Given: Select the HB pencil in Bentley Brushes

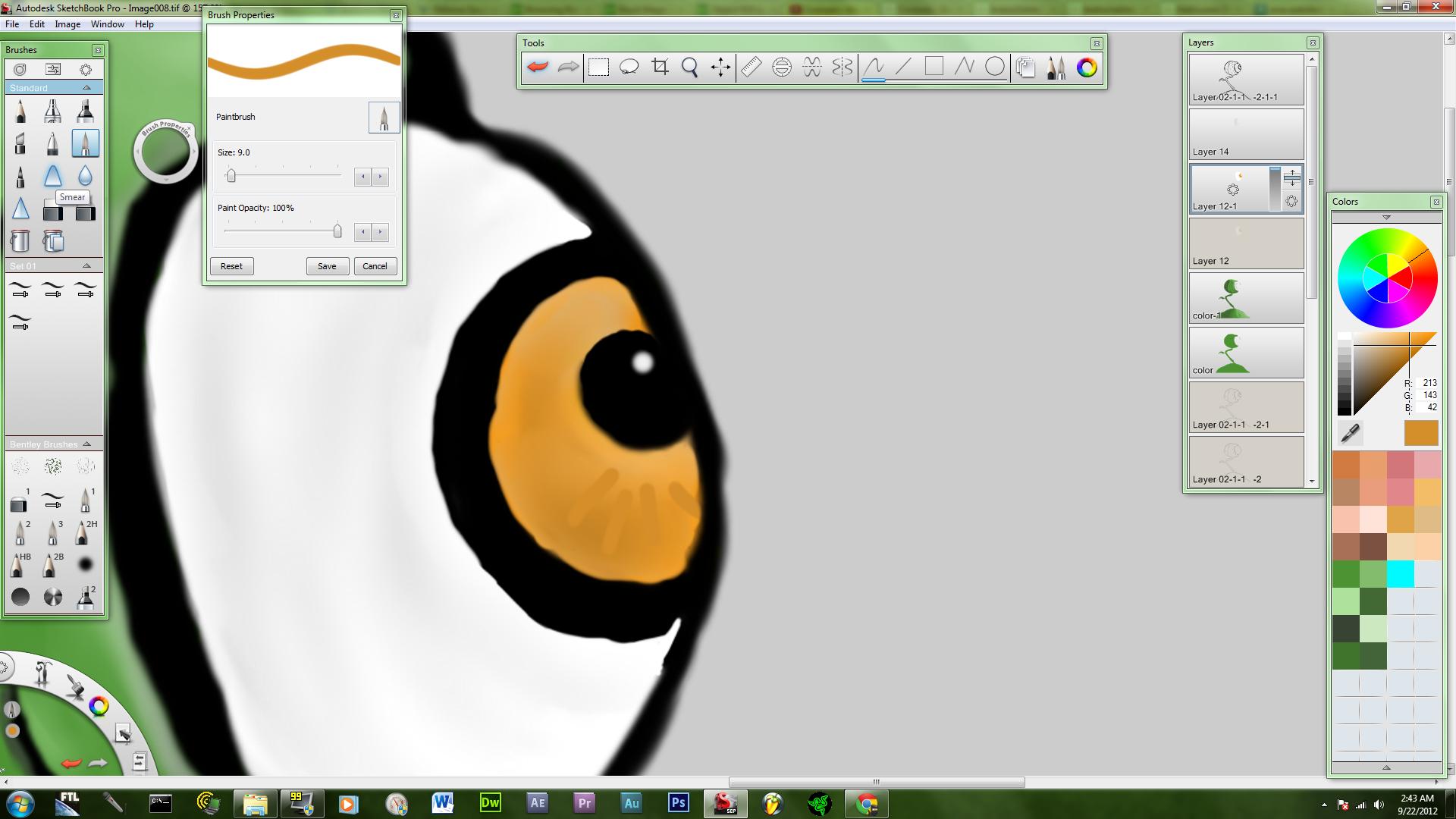Looking at the screenshot, I should (20, 565).
